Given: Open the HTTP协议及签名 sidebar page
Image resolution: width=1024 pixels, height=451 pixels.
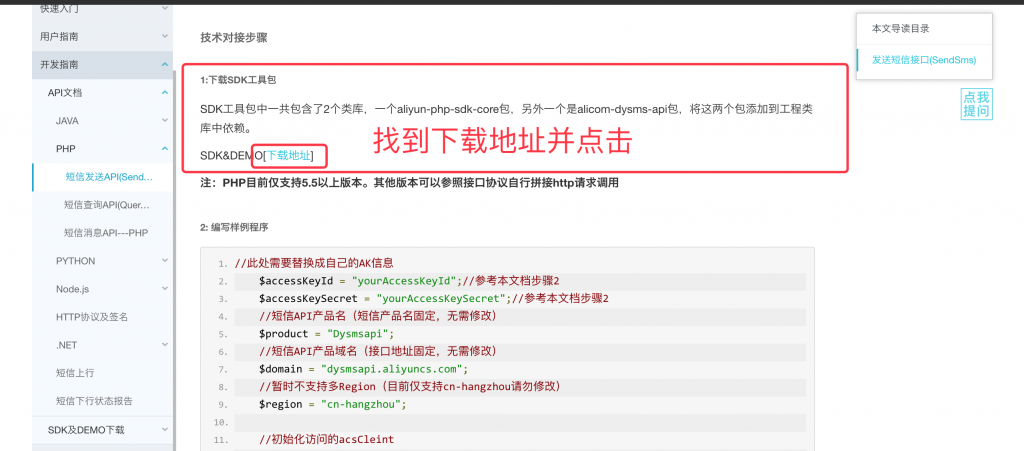Looking at the screenshot, I should point(92,317).
